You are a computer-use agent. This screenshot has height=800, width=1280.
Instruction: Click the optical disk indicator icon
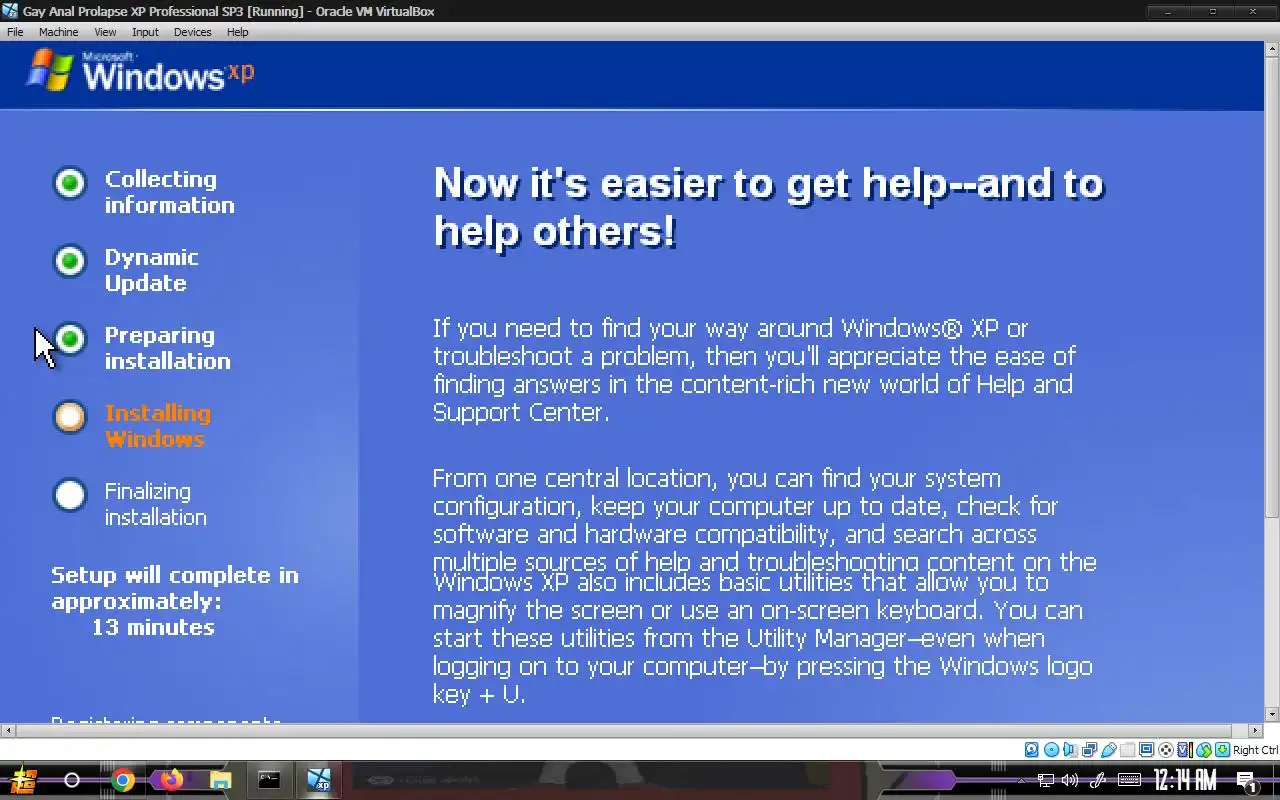tap(1051, 750)
